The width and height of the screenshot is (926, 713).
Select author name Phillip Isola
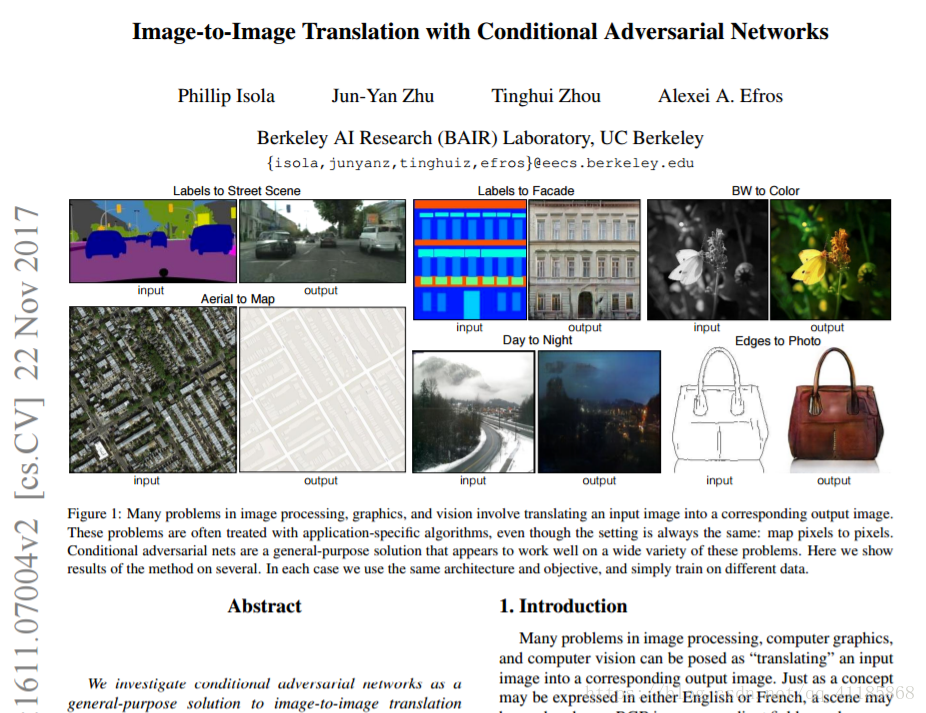click(x=226, y=96)
